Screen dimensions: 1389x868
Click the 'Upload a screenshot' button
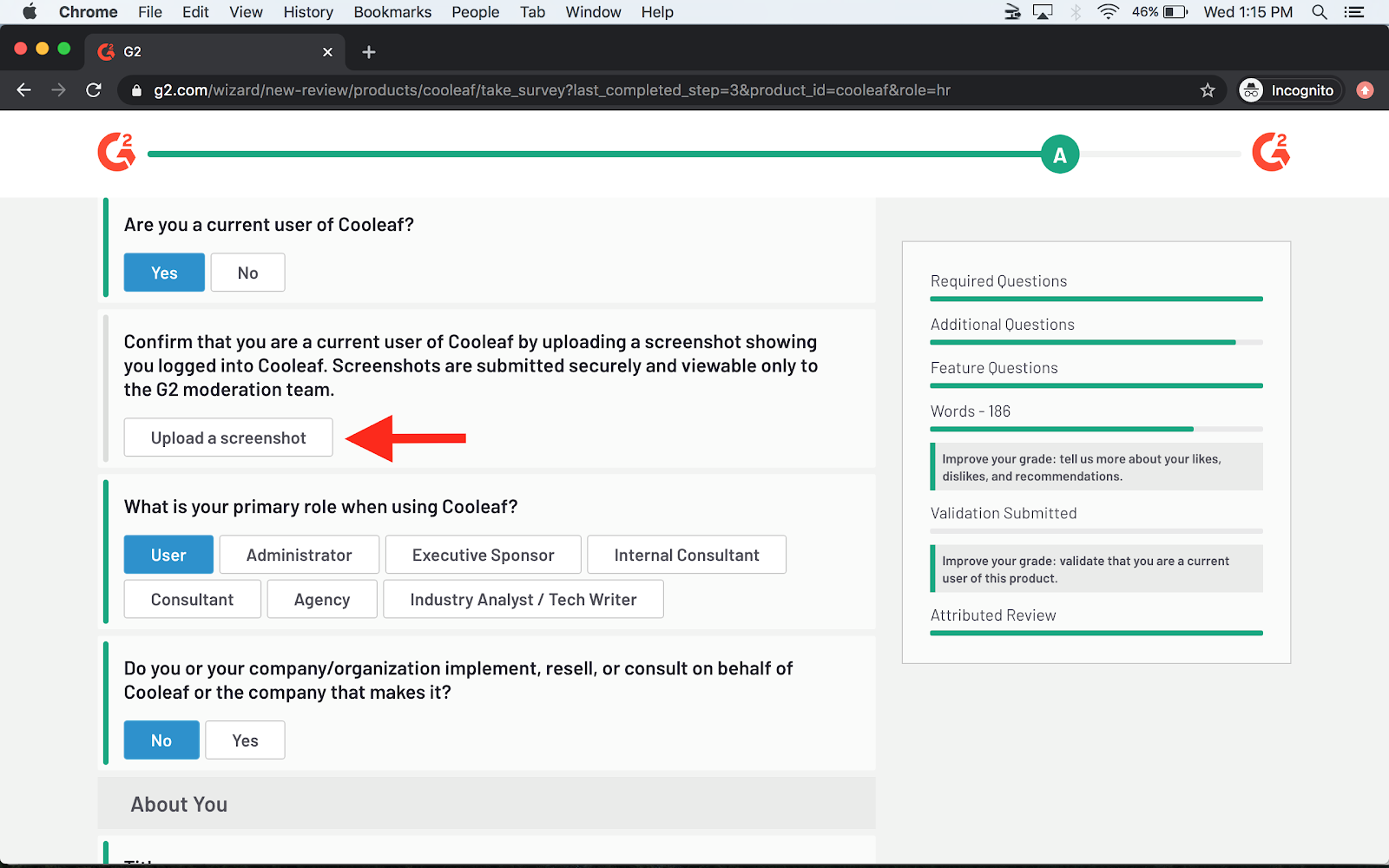[x=228, y=437]
